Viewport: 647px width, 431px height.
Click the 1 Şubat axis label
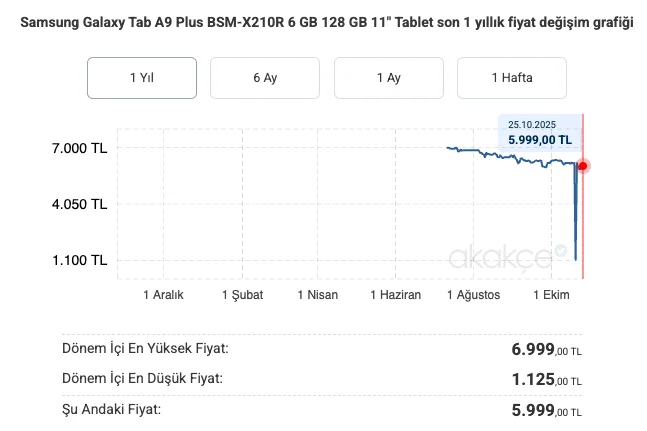click(x=242, y=295)
